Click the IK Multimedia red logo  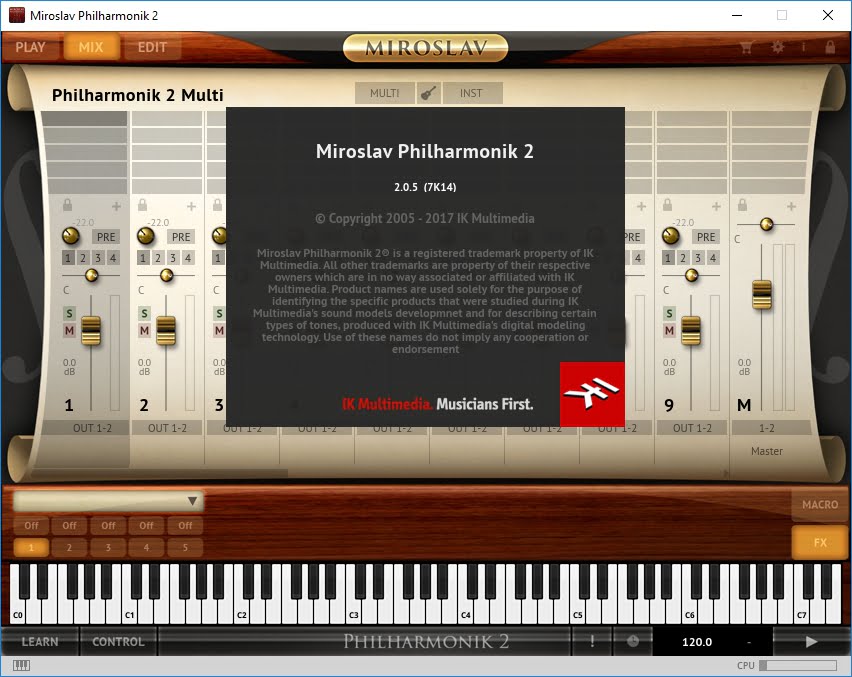pos(592,394)
